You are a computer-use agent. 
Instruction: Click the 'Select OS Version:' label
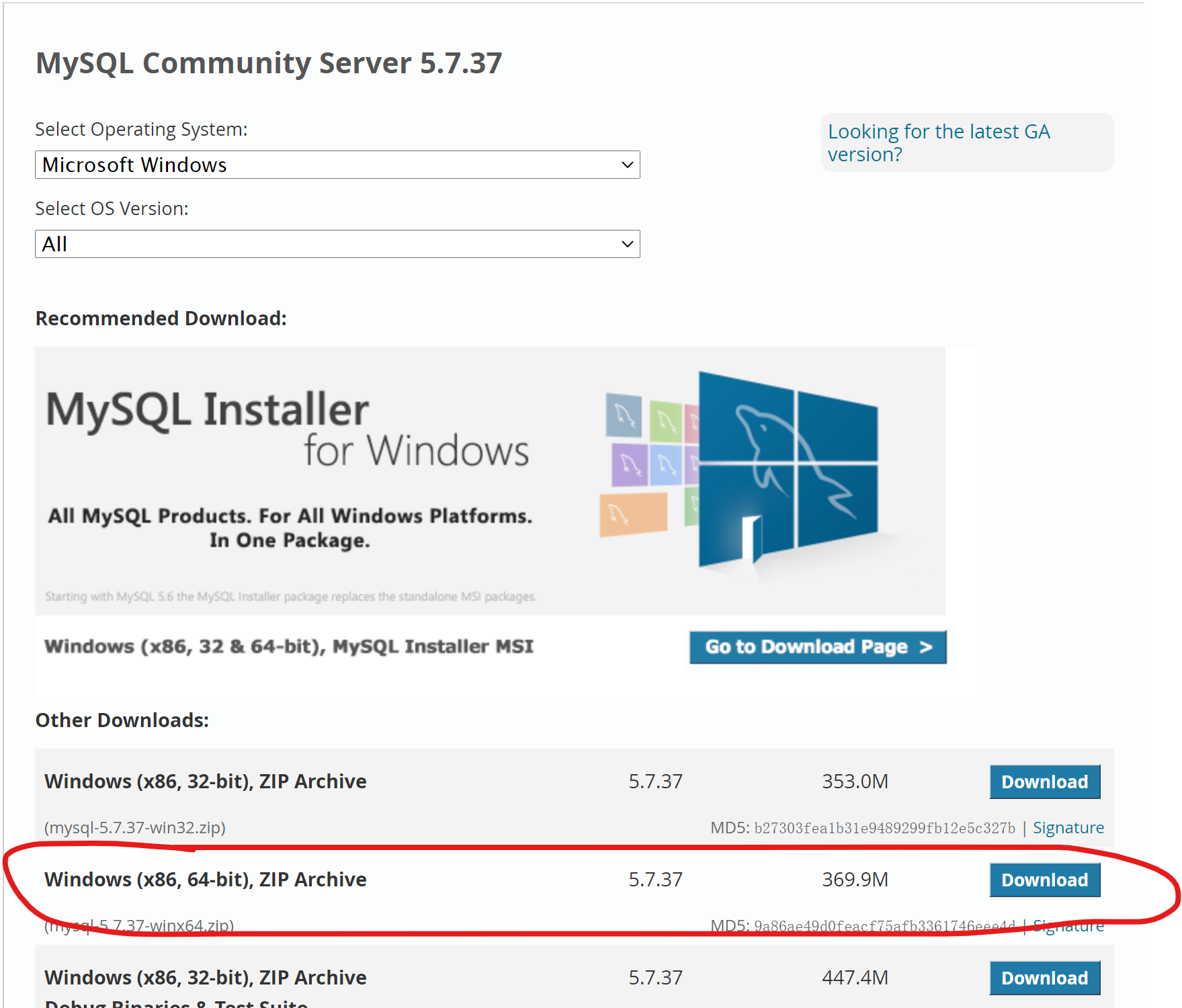[112, 208]
